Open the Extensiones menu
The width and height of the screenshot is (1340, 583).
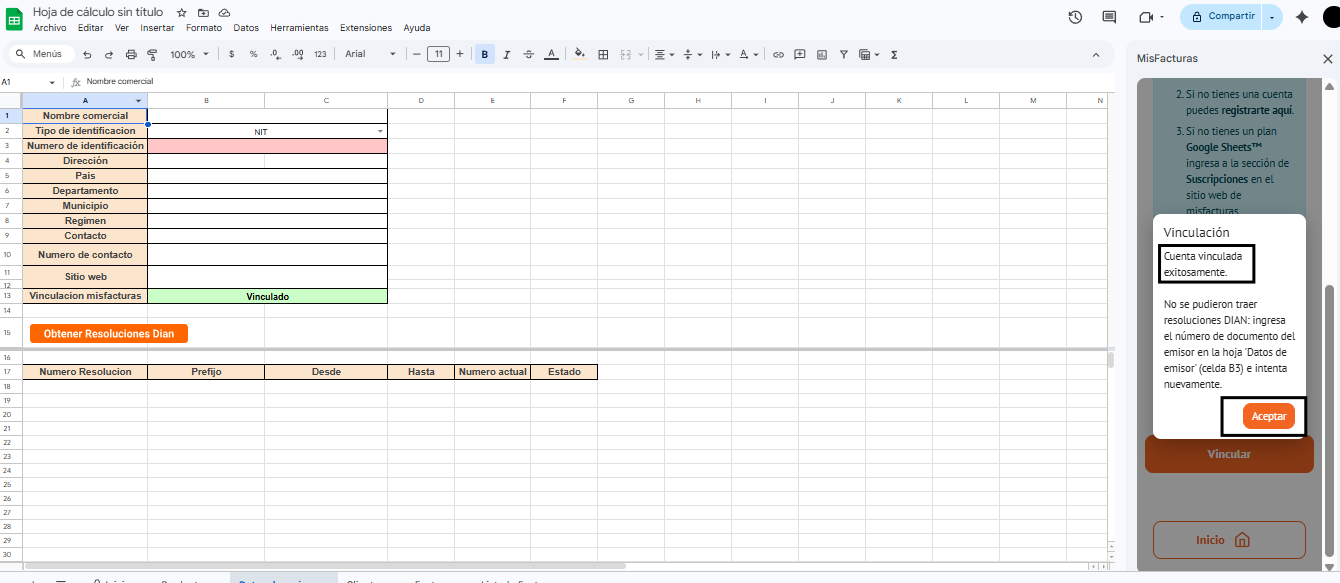[364, 28]
